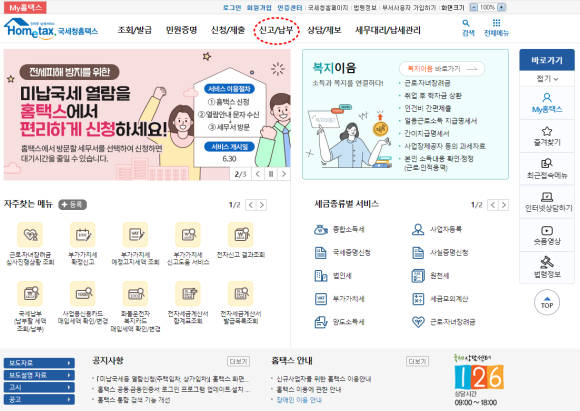The height and width of the screenshot is (411, 580).
Task: Open the 원천세 service icon
Action: [x=418, y=276]
